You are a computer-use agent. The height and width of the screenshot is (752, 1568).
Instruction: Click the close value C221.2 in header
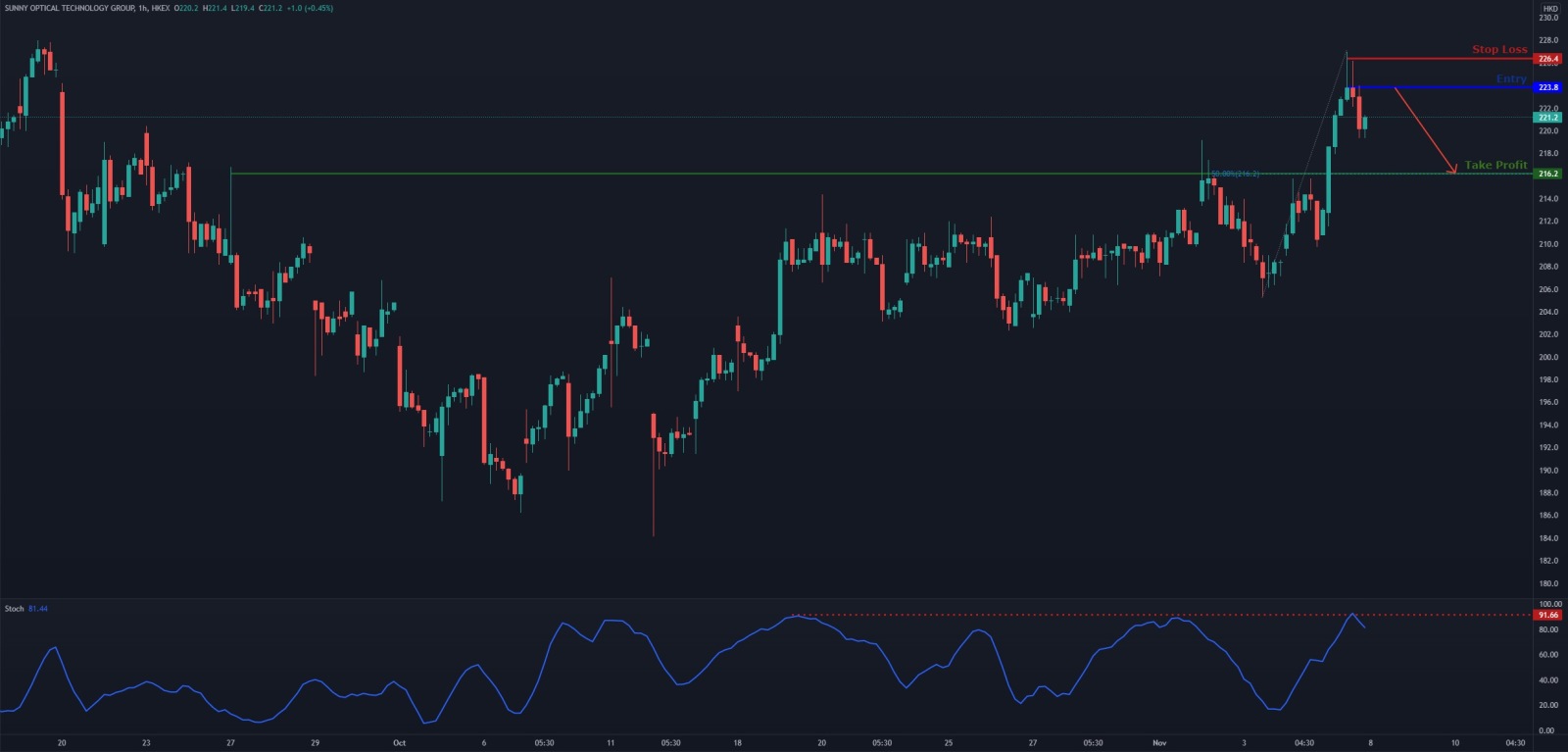point(270,8)
